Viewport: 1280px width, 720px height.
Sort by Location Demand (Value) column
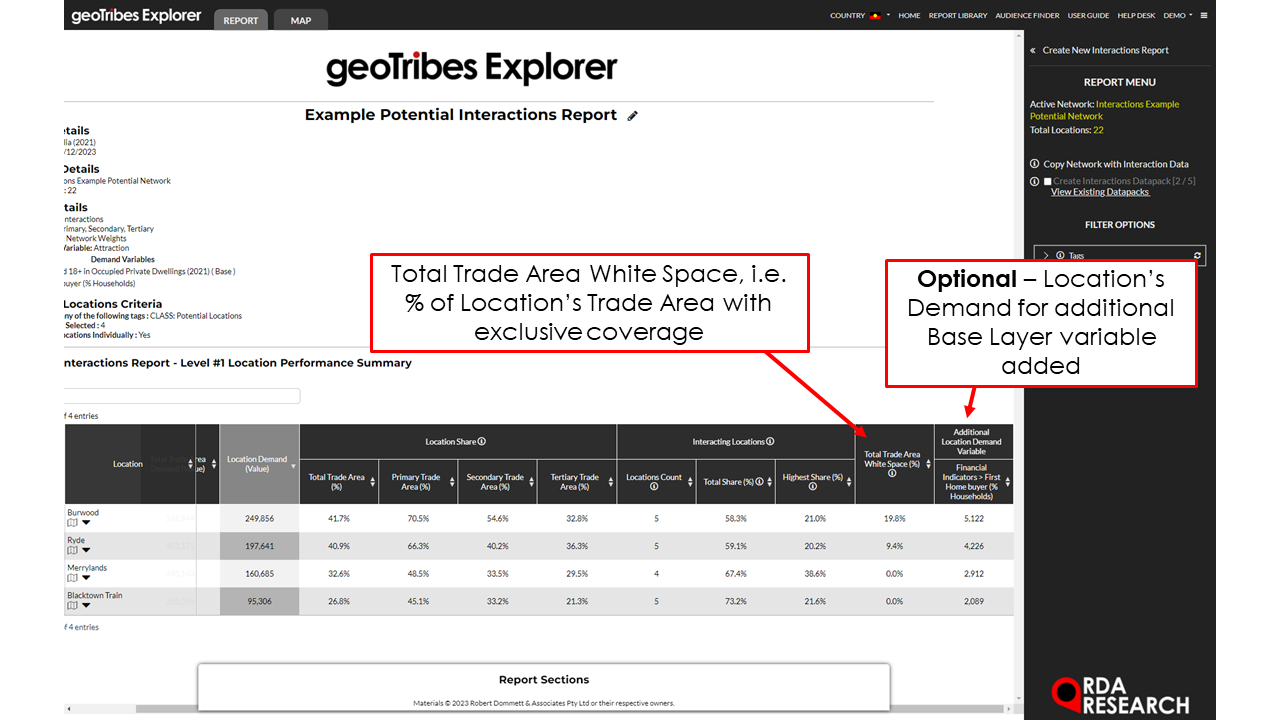point(293,466)
